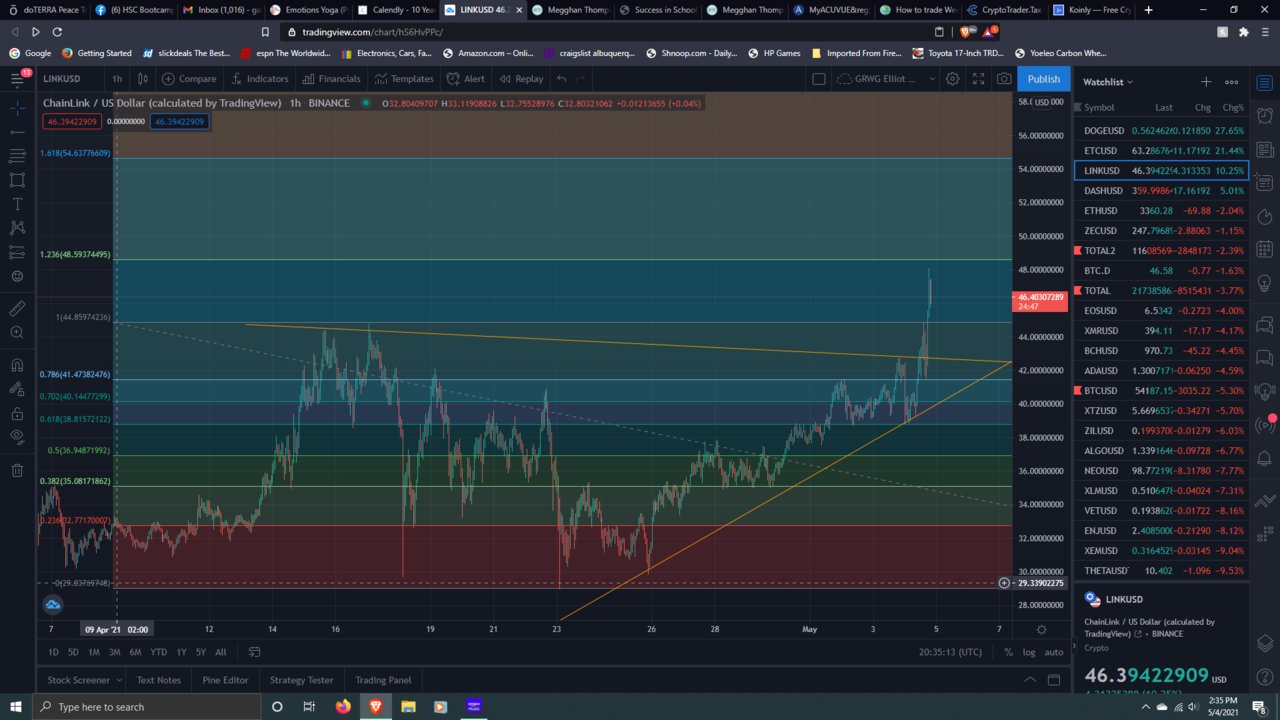Open chart settings gear icon

(x=953, y=79)
